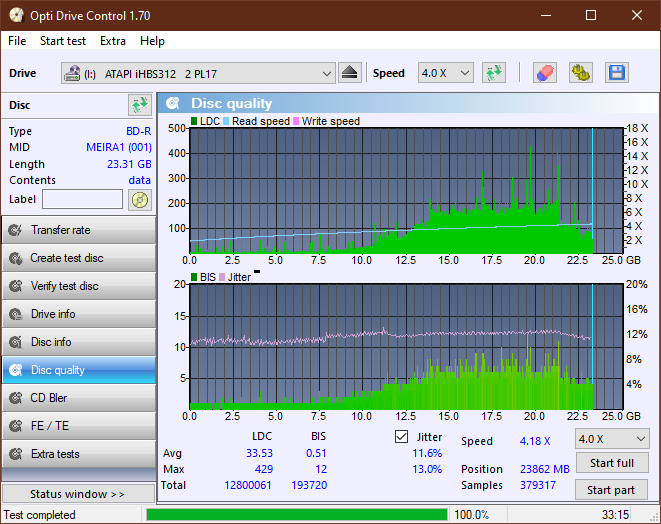Viewport: 661px width, 524px height.
Task: Click the Start part button
Action: pyautogui.click(x=611, y=490)
